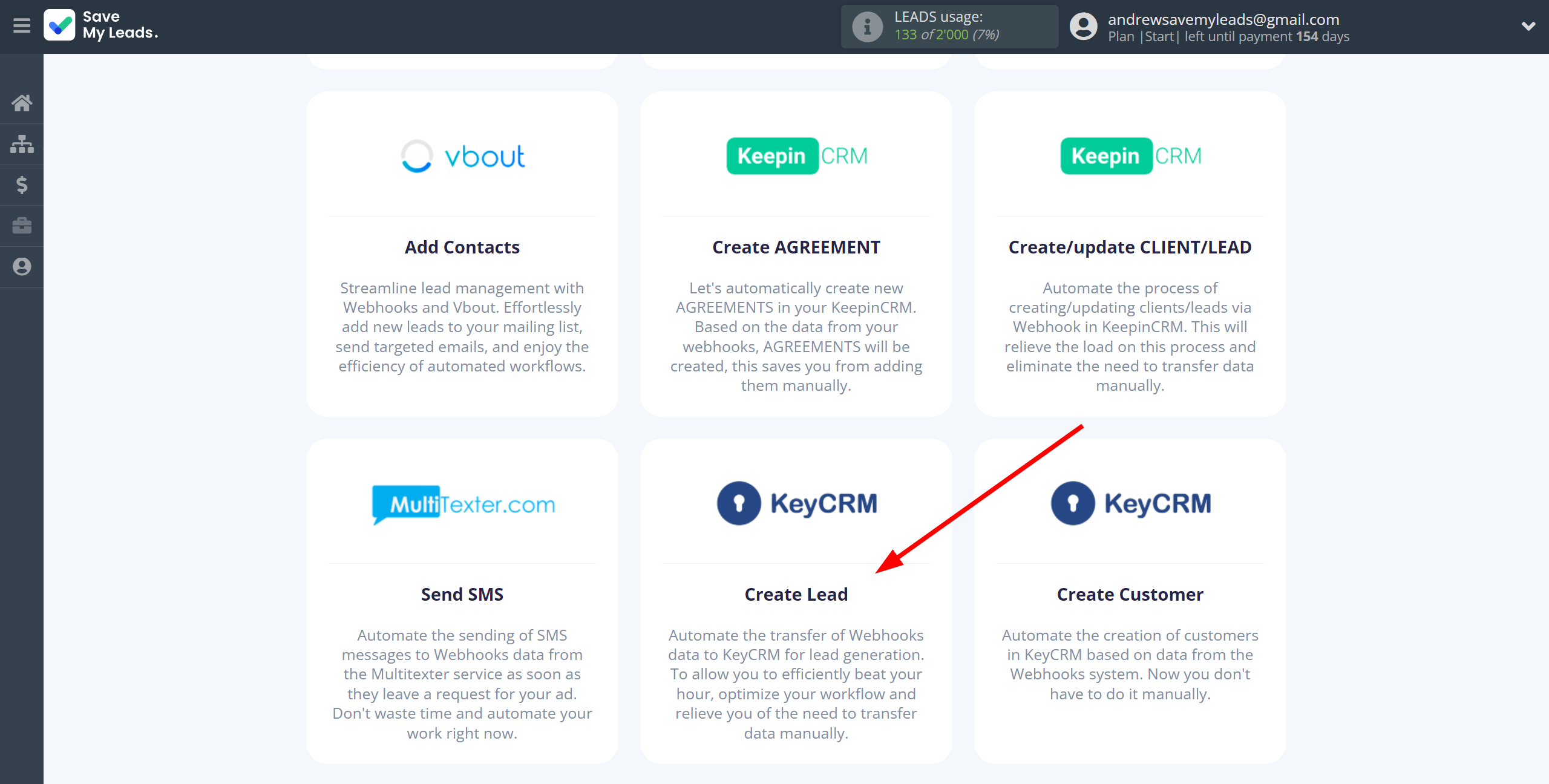
Task: Expand the account dropdown chevron
Action: (1528, 26)
